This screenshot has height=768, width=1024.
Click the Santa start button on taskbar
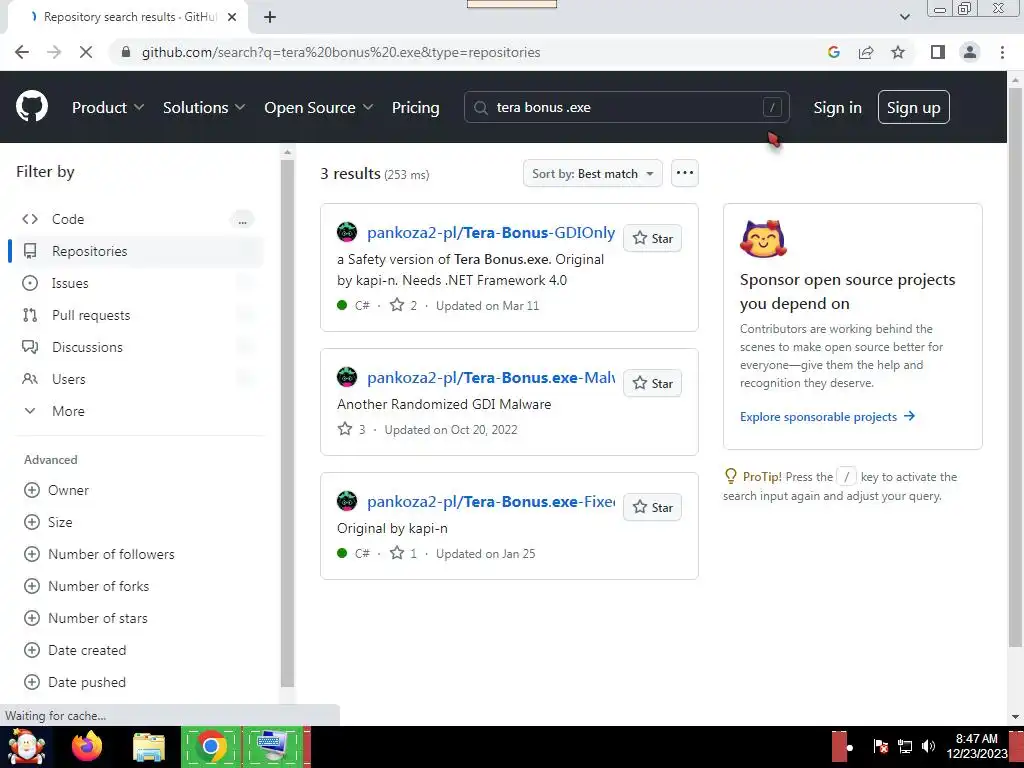(x=26, y=746)
